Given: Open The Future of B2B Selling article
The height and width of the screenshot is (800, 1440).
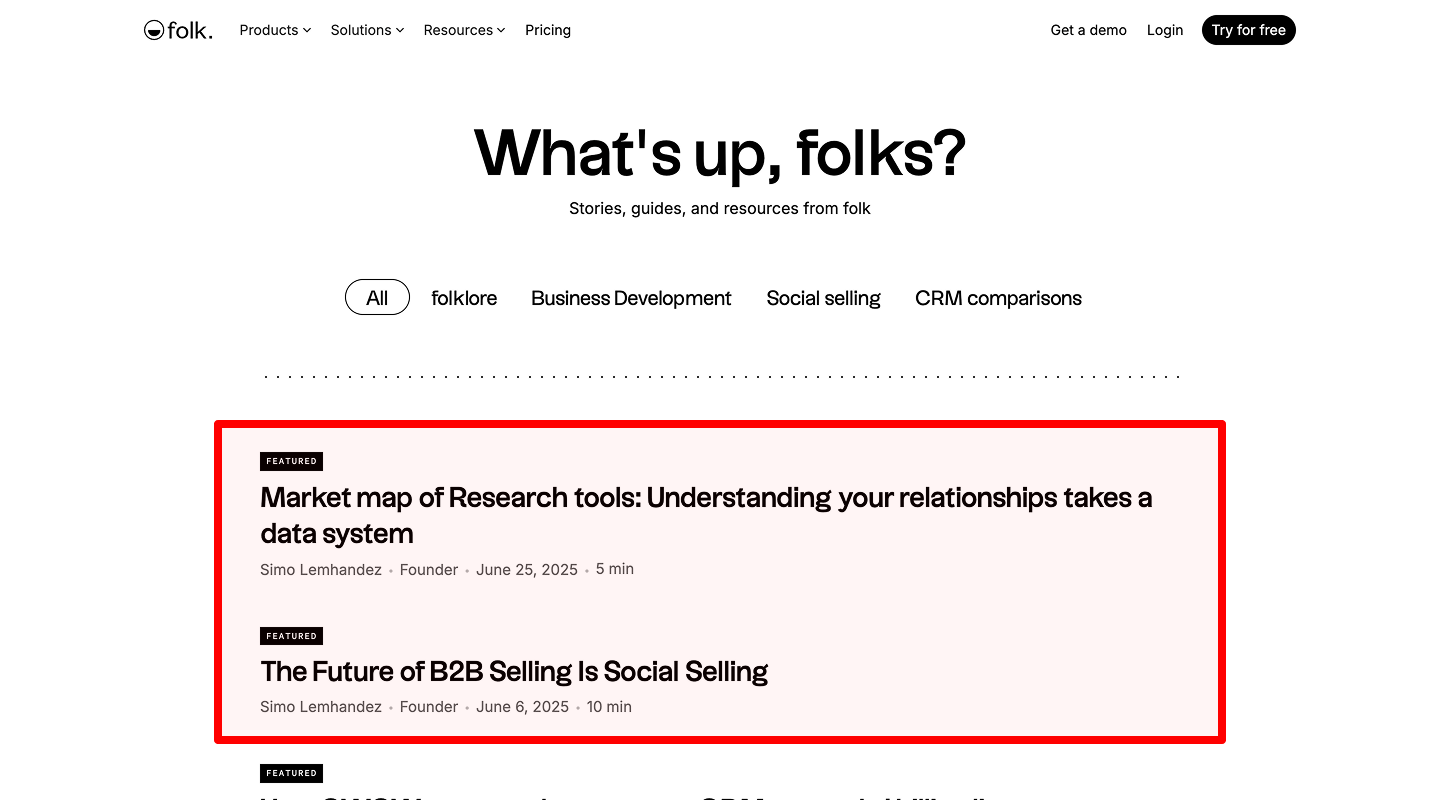Looking at the screenshot, I should coord(514,671).
